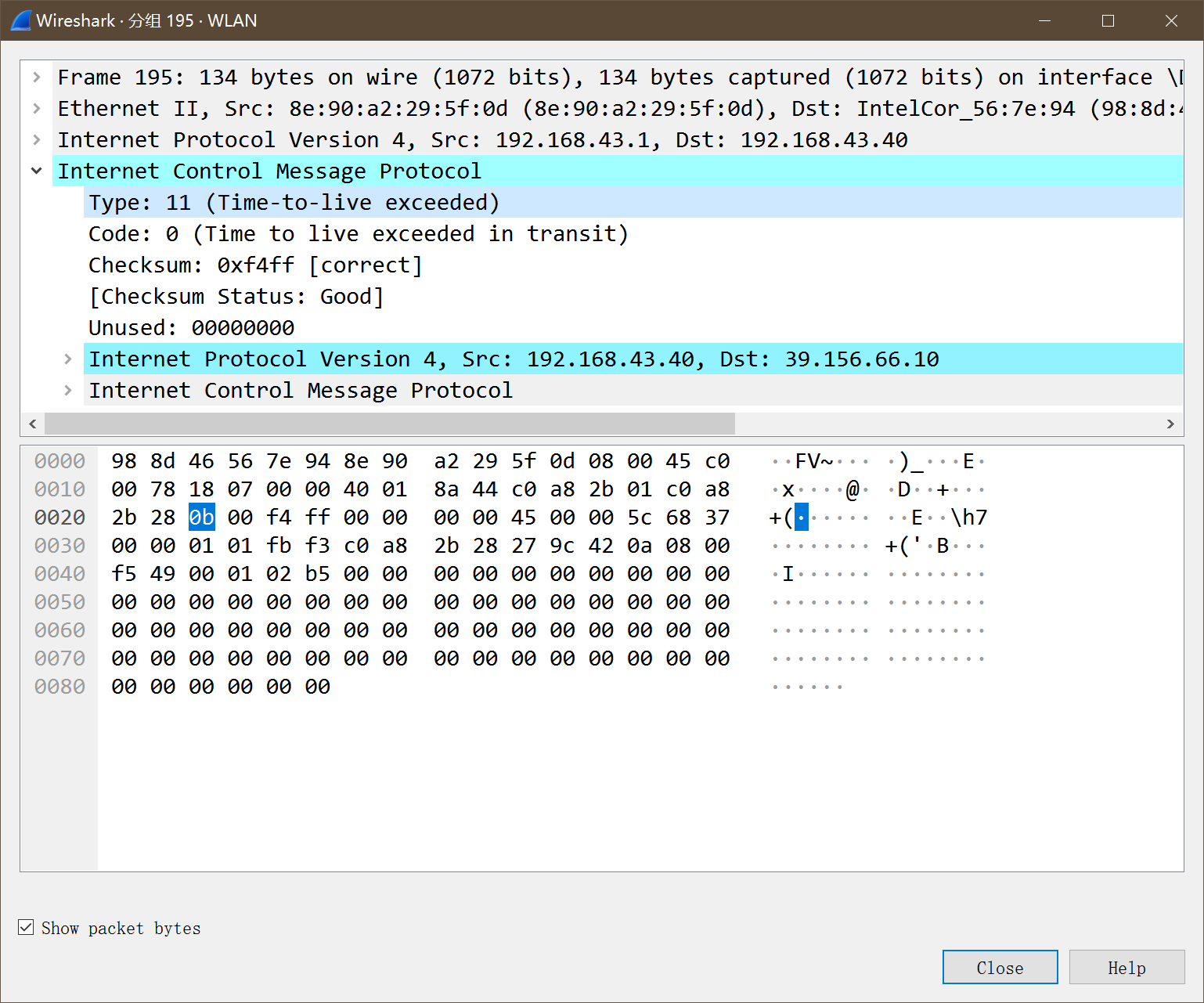1204x1003 pixels.
Task: Select nested IPv4 Dst 39.156.66.10 line
Action: click(633, 359)
